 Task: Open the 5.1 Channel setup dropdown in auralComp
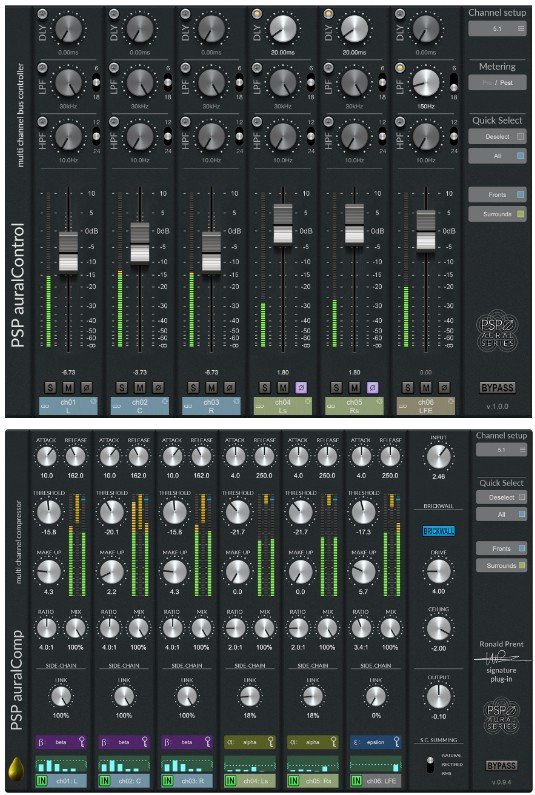[x=501, y=450]
